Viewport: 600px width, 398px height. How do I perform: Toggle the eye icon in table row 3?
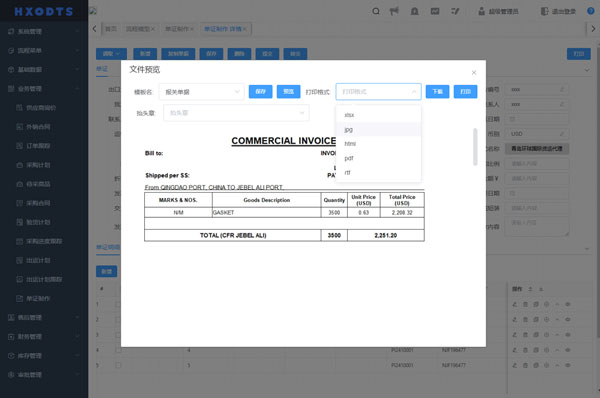tap(568, 334)
